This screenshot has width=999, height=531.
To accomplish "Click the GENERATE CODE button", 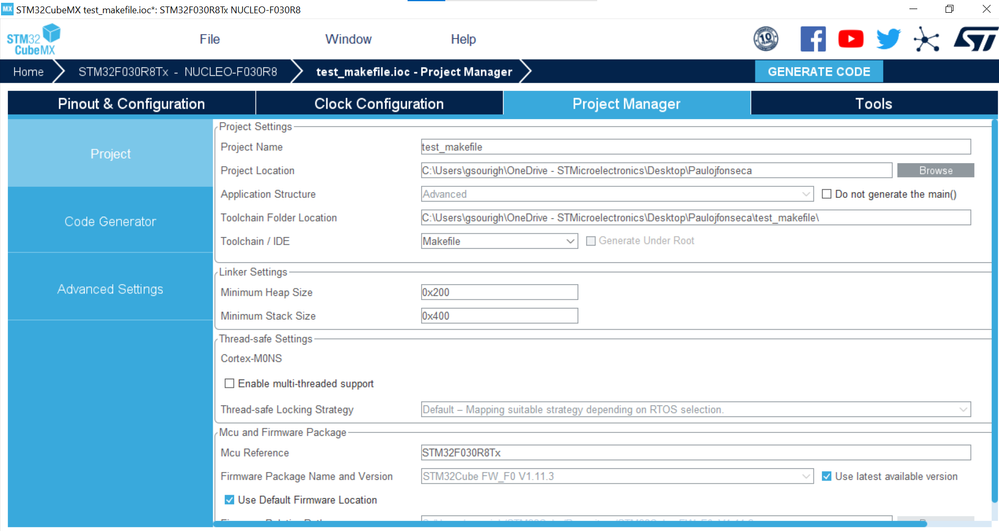I will click(819, 71).
